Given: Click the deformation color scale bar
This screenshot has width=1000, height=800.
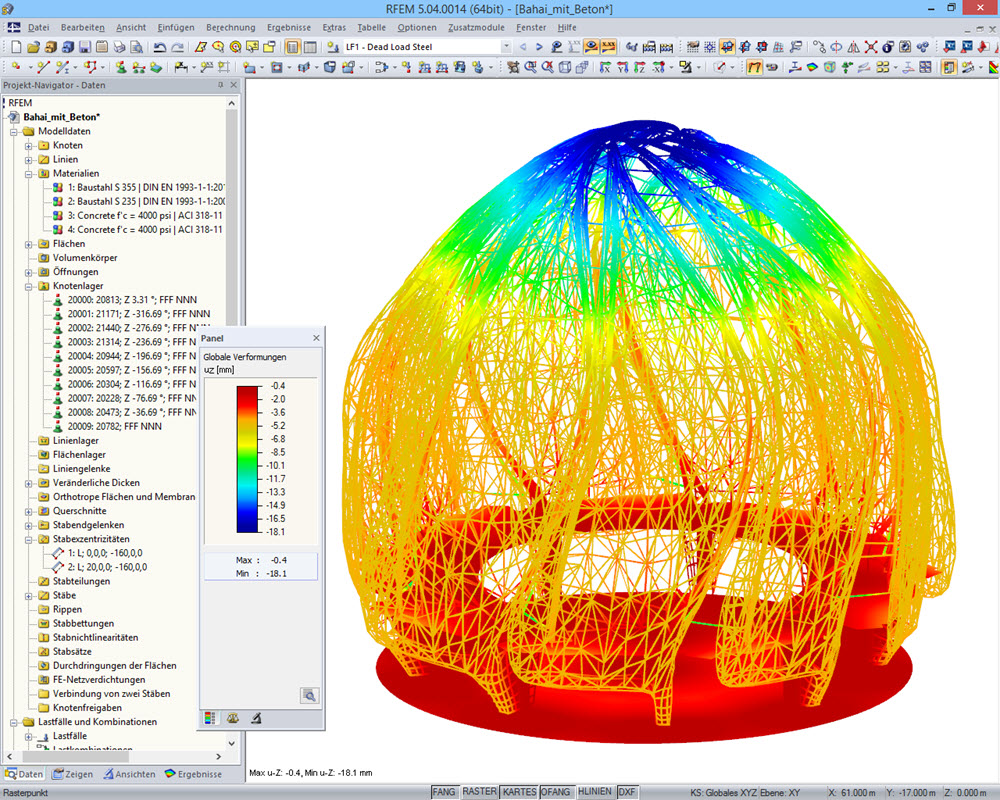Looking at the screenshot, I should click(x=247, y=459).
